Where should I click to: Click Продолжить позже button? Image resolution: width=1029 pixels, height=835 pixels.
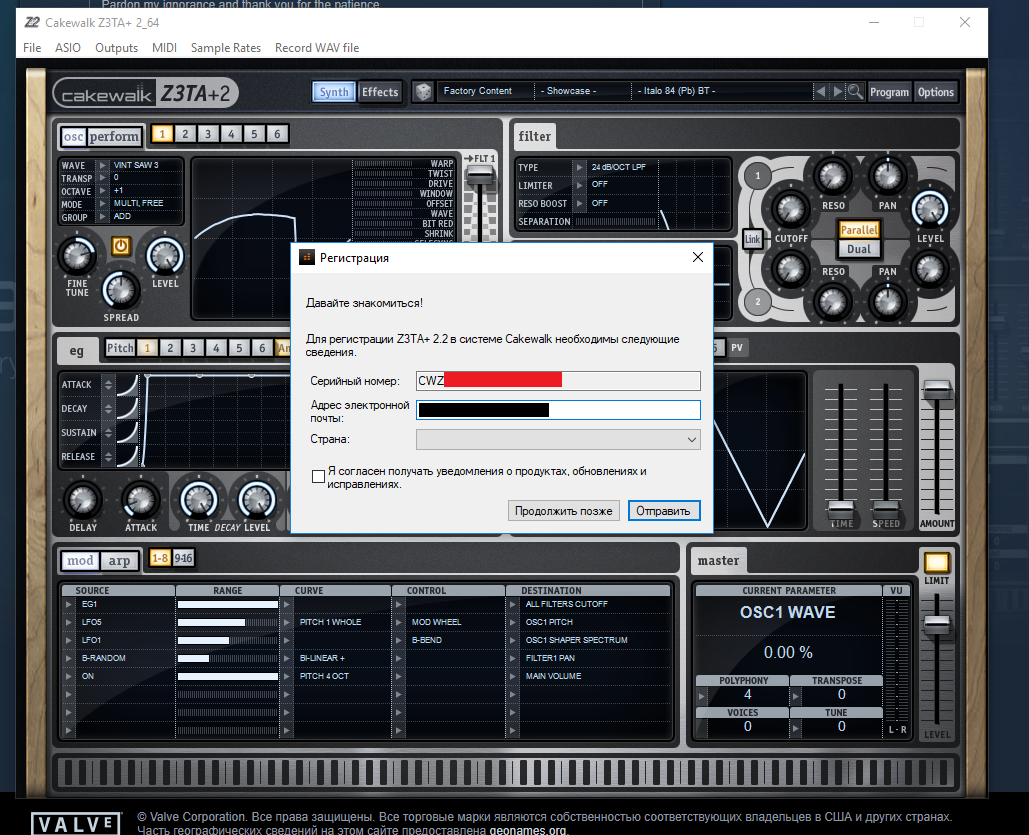563,511
